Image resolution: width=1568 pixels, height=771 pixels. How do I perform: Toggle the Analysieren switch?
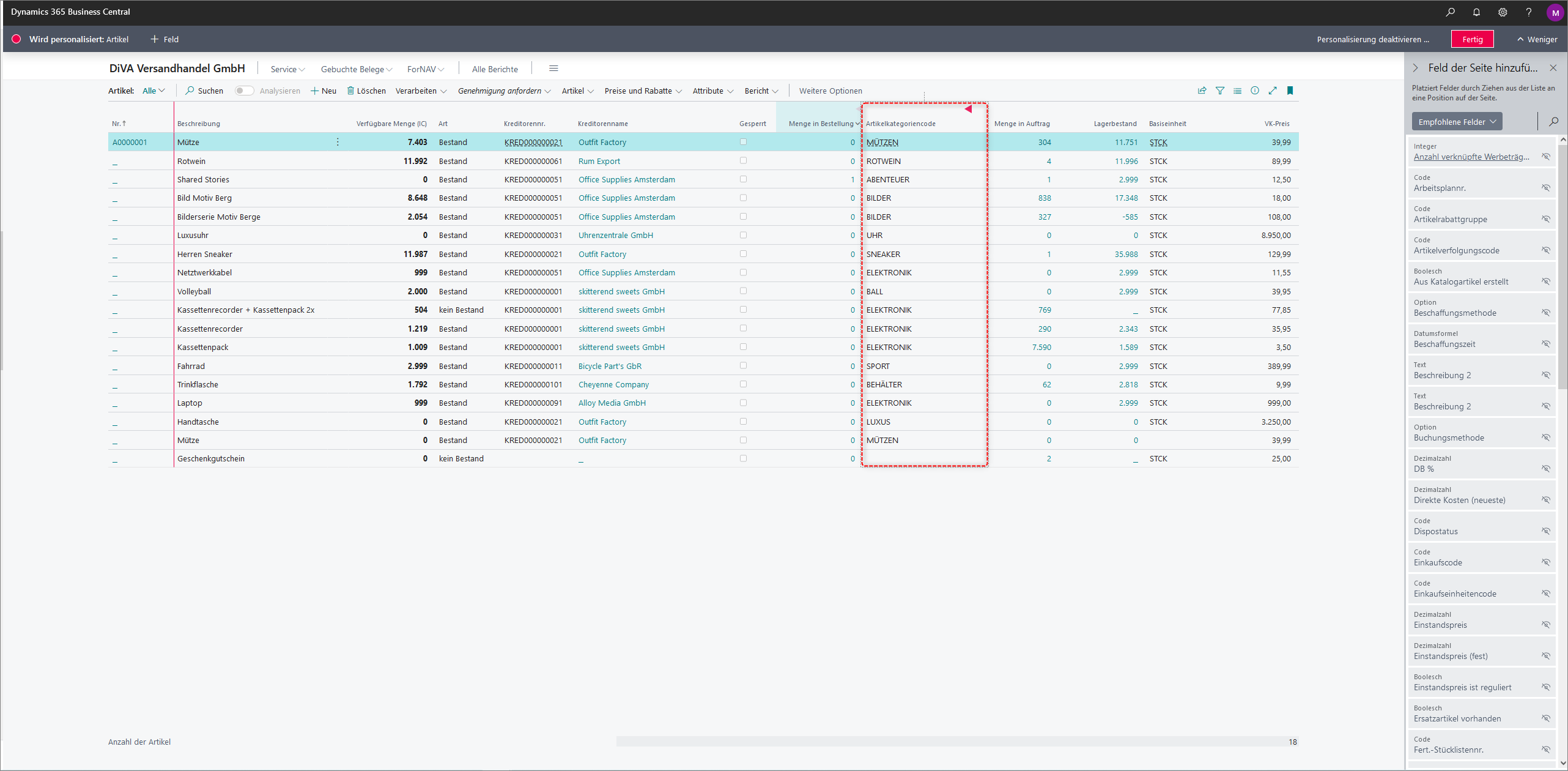point(245,91)
